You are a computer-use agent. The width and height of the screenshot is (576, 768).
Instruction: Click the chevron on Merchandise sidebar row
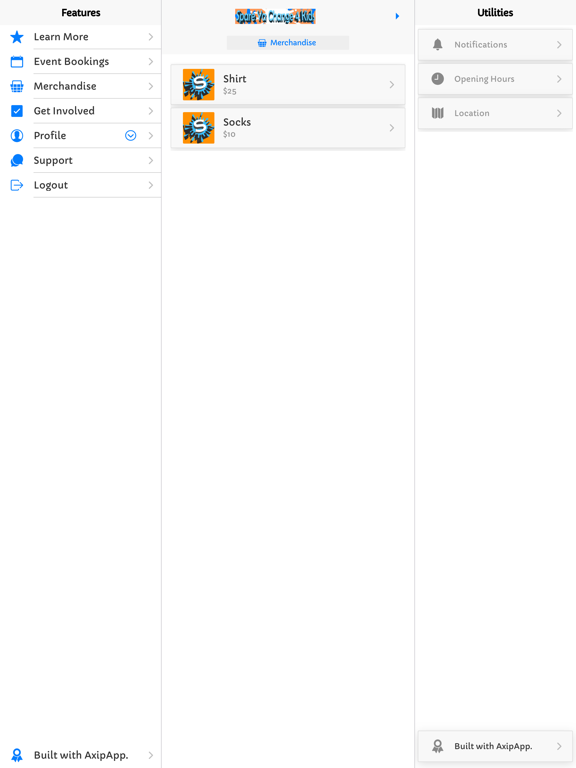pos(151,86)
